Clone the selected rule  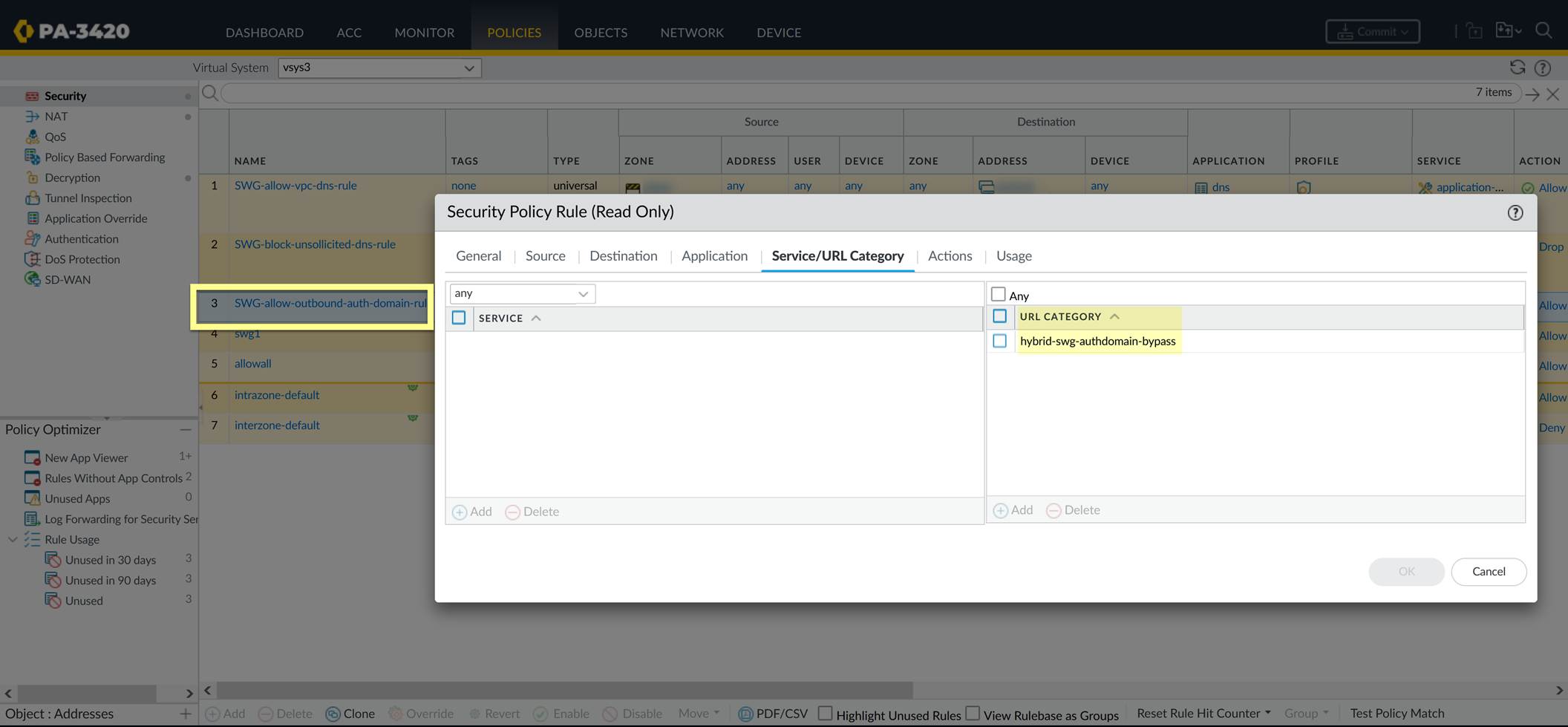[x=350, y=714]
